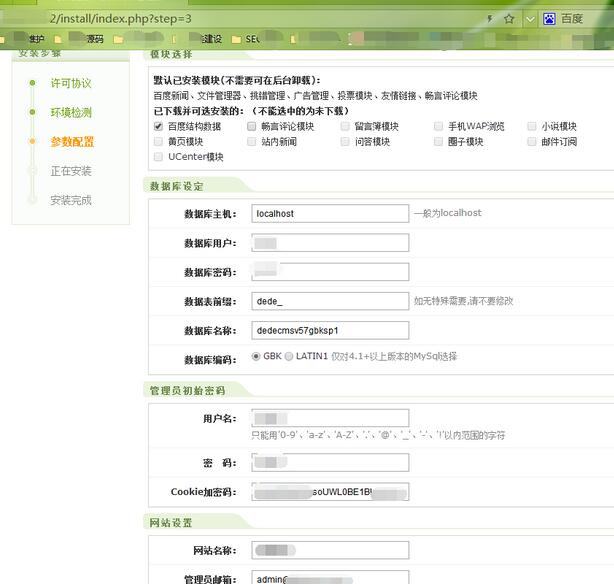This screenshot has height=584, width=614.
Task: Toggle the 百度结构数据 module checkbox
Action: click(x=158, y=127)
